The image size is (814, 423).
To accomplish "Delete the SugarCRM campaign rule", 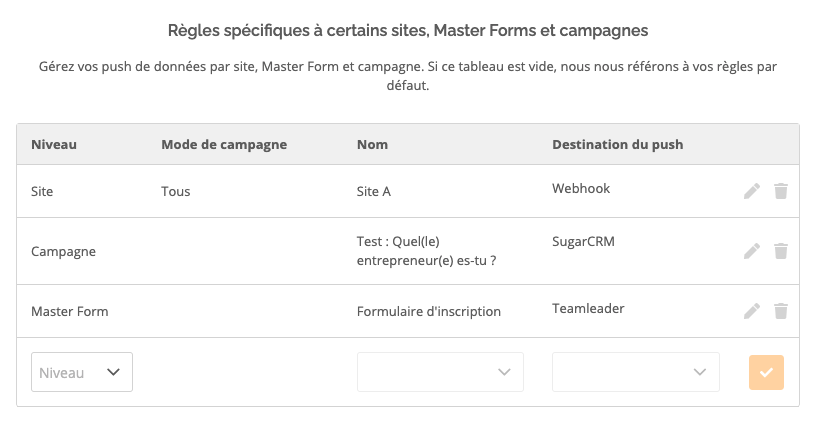I will tap(781, 251).
